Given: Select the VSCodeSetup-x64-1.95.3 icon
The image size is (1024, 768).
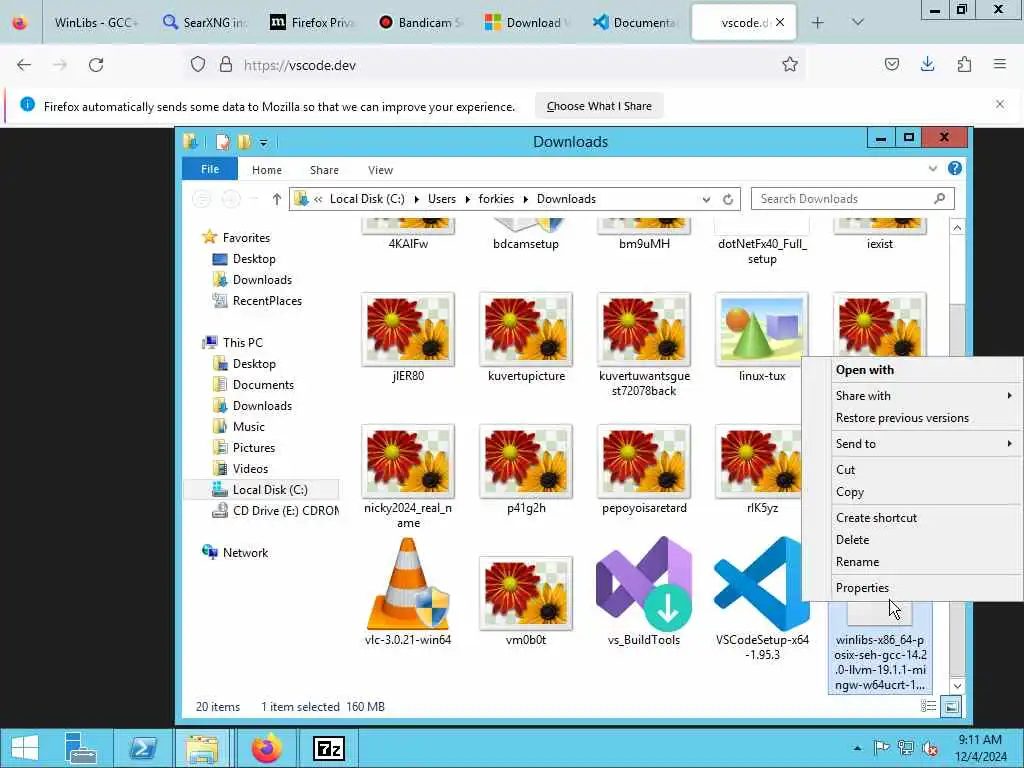Looking at the screenshot, I should pos(761,584).
